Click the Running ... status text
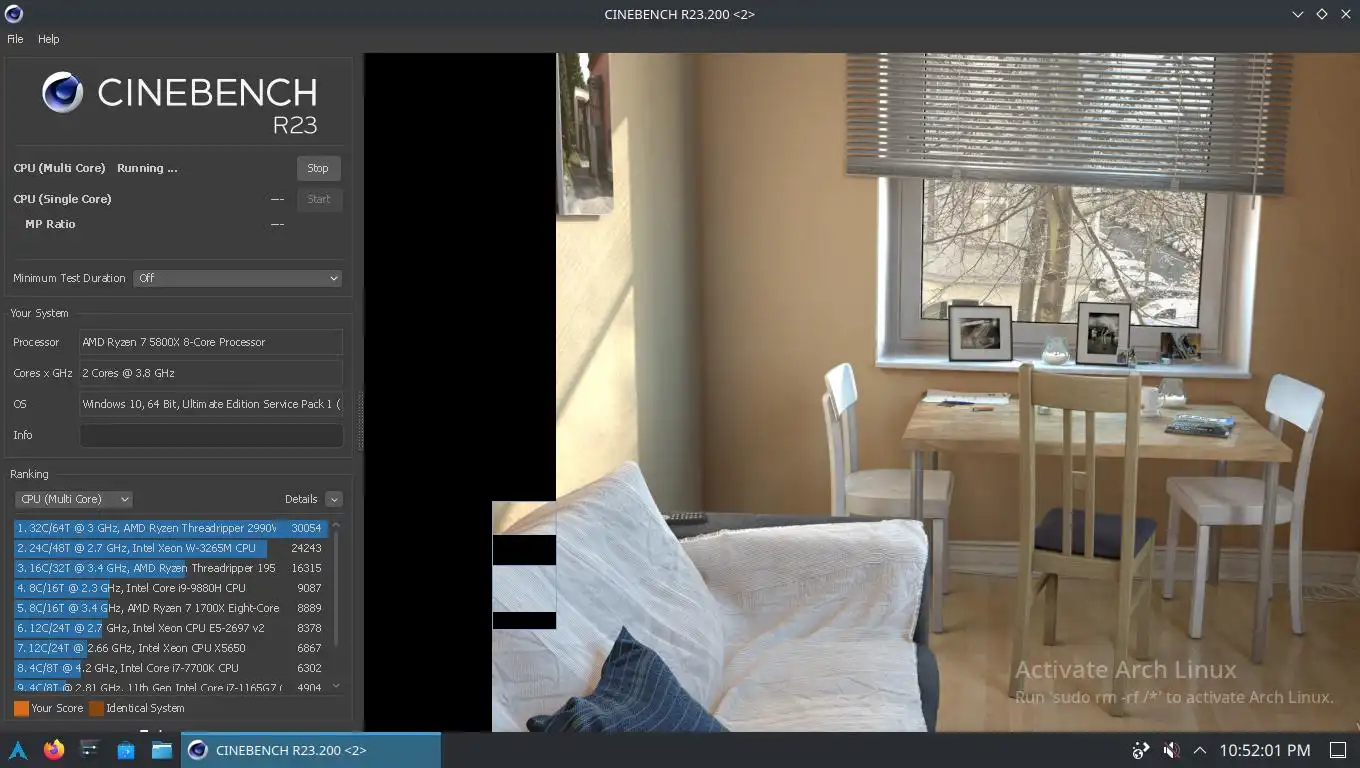 click(147, 168)
